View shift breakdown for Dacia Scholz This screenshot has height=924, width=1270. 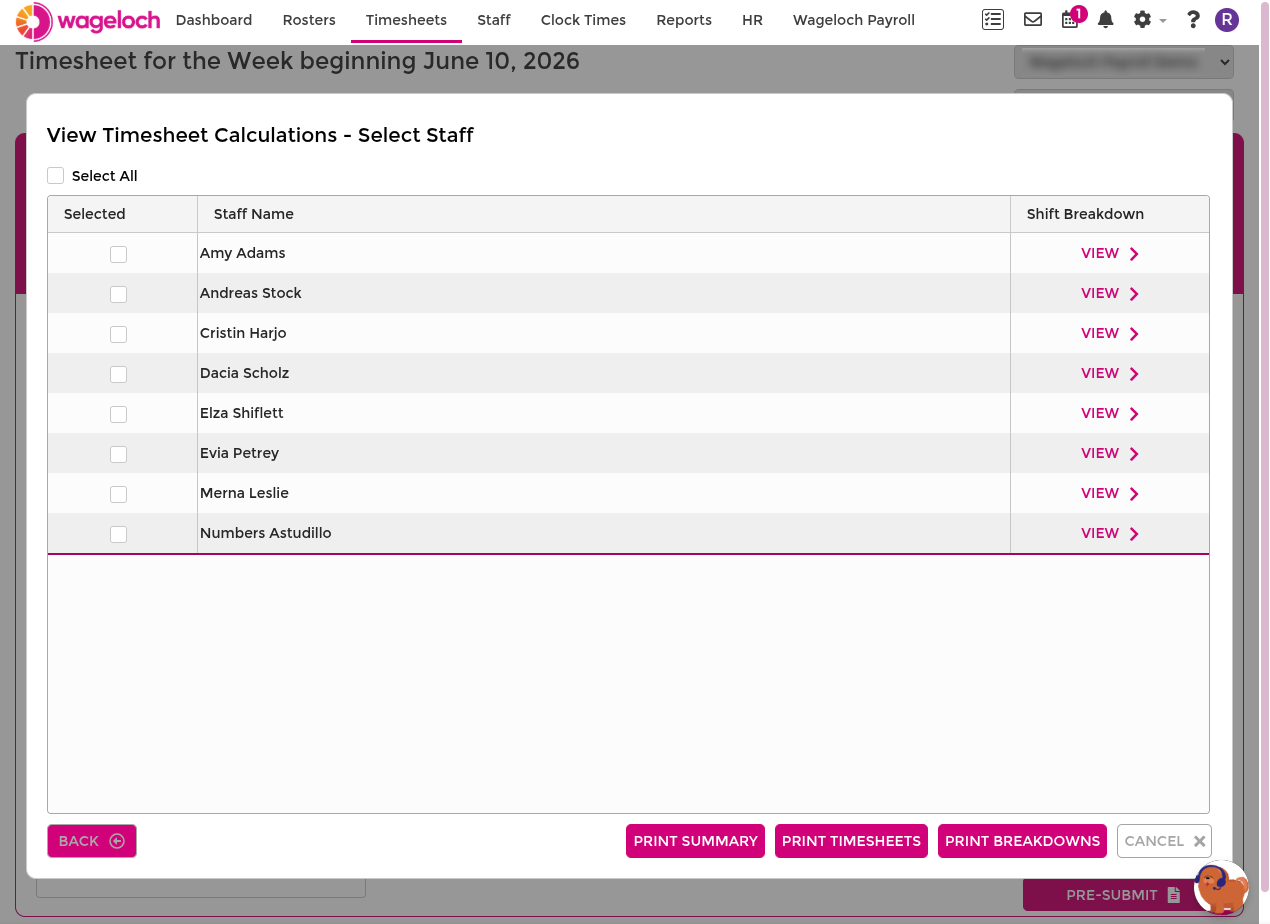point(1110,373)
